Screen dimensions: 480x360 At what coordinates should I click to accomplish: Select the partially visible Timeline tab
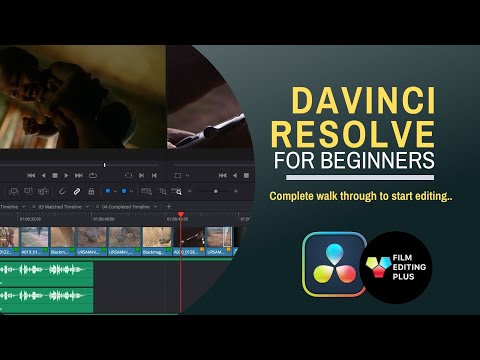[x=9, y=207]
